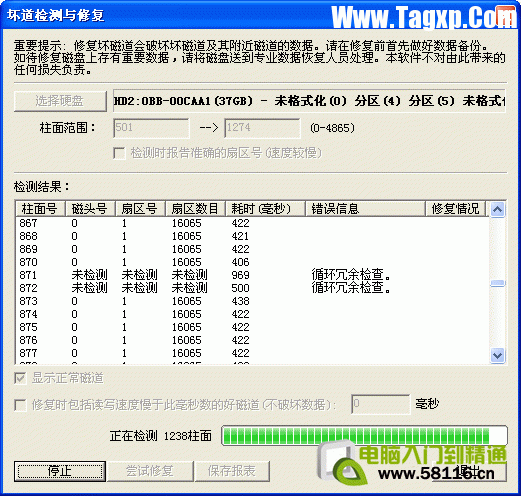This screenshot has width=521, height=496.
Task: Click the 438 time value in row 873
Action: pyautogui.click(x=240, y=301)
